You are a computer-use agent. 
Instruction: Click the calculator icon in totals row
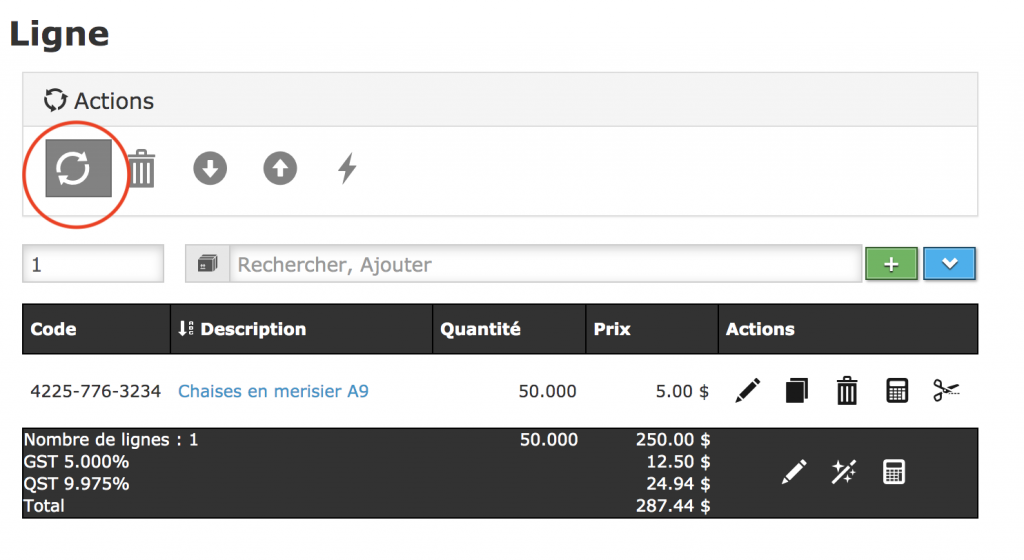(893, 472)
